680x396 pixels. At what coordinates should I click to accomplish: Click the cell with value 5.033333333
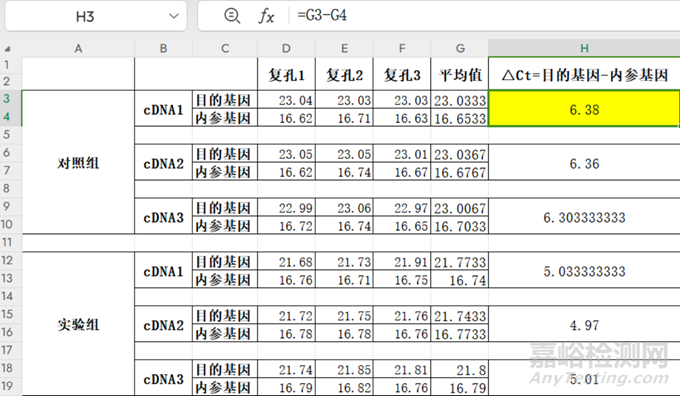pos(584,271)
